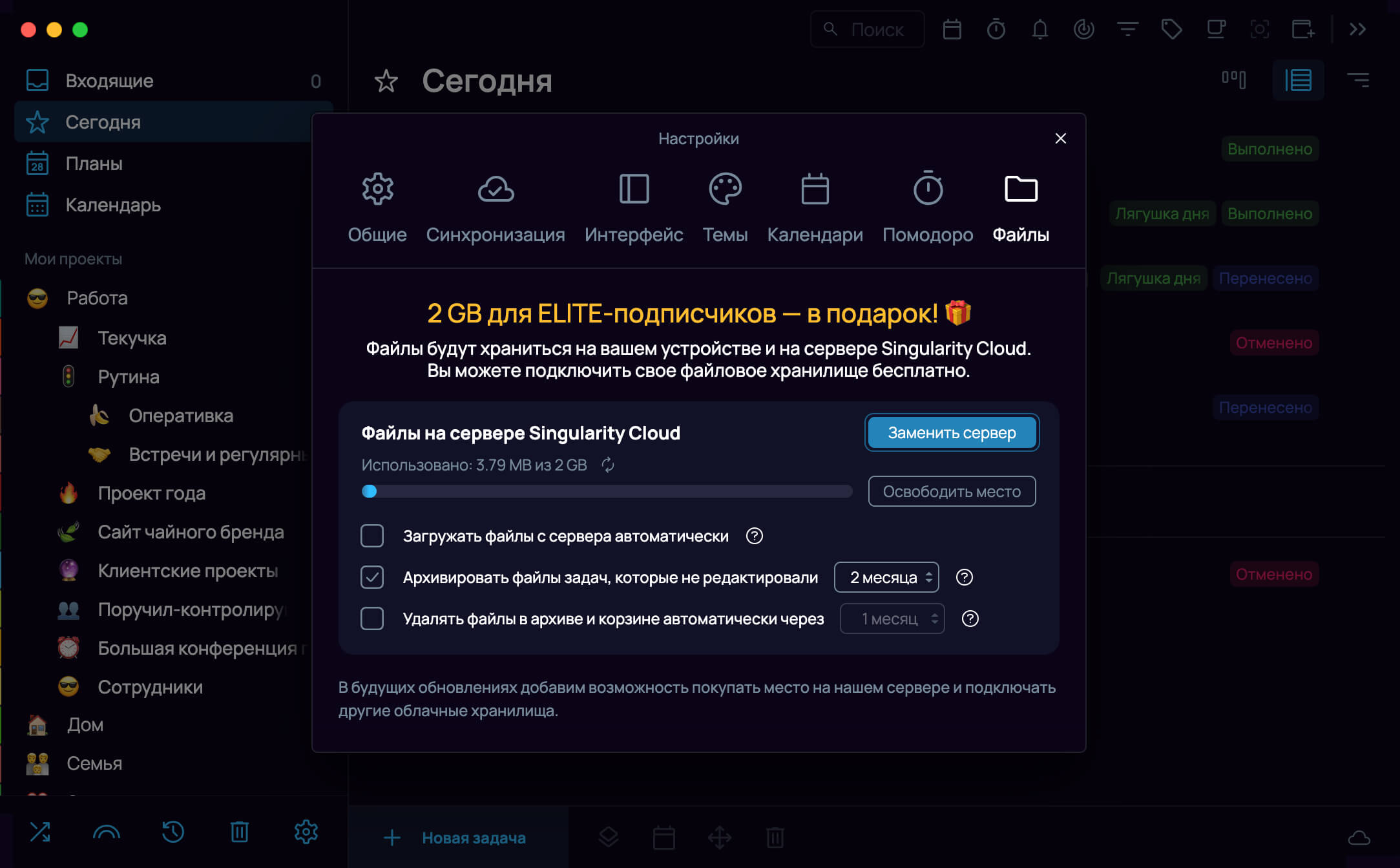Click the "Освободить место" button
This screenshot has width=1400, height=868.
coord(952,491)
